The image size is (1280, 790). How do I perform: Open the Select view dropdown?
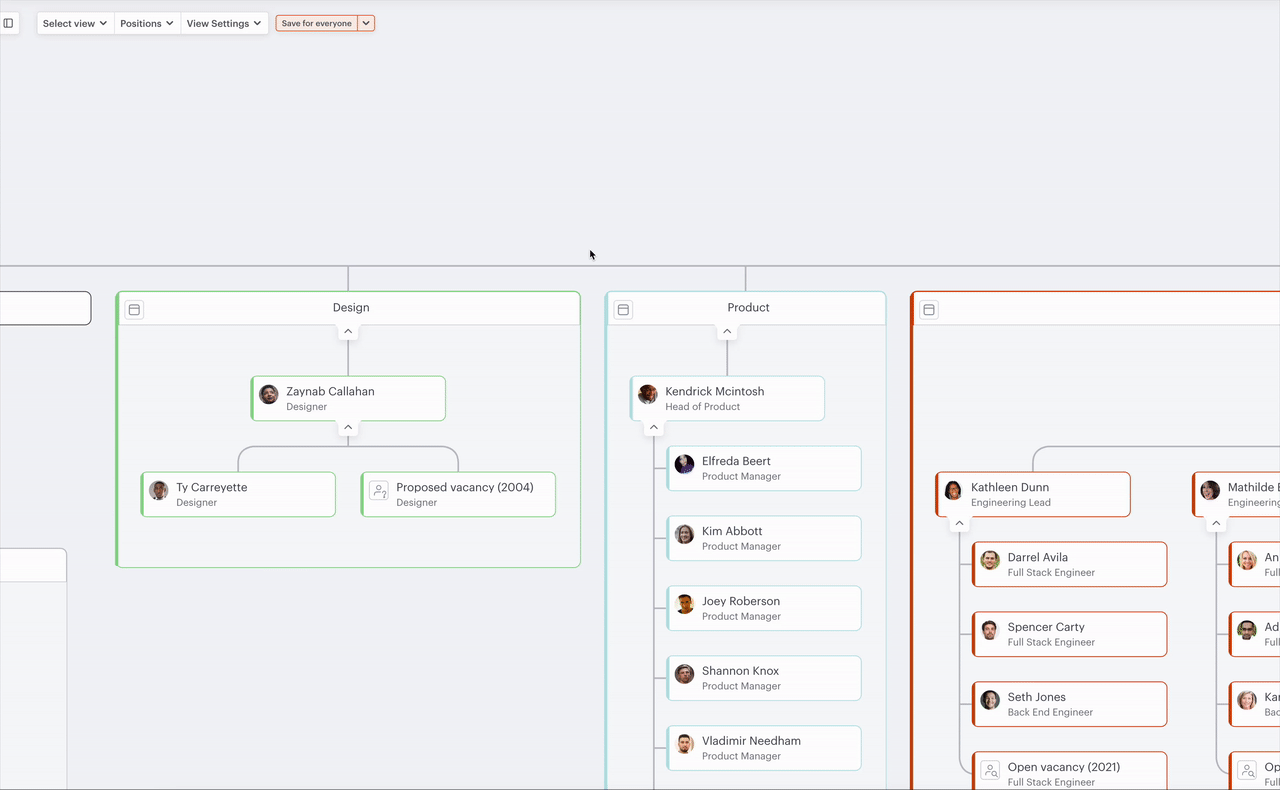74,23
